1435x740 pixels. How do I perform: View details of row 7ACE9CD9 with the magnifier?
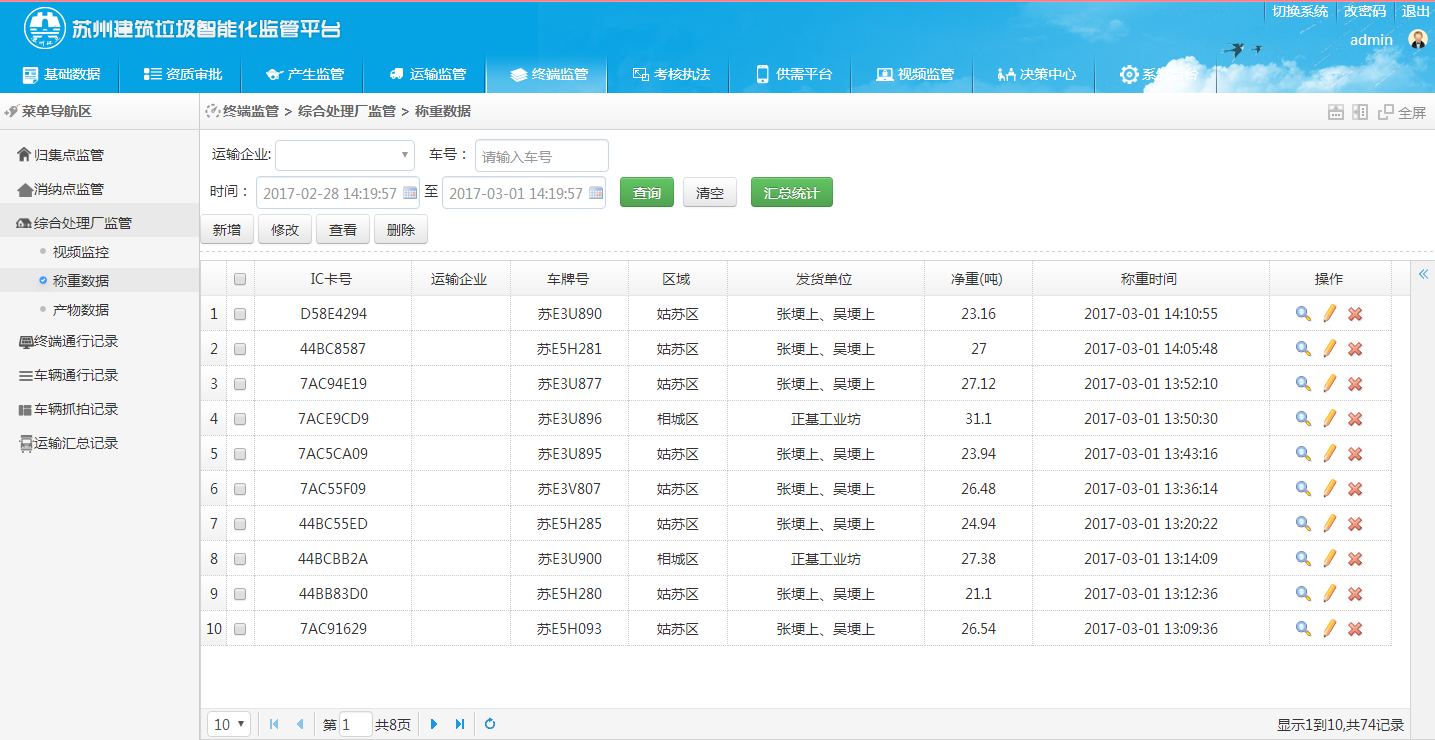pos(1303,419)
